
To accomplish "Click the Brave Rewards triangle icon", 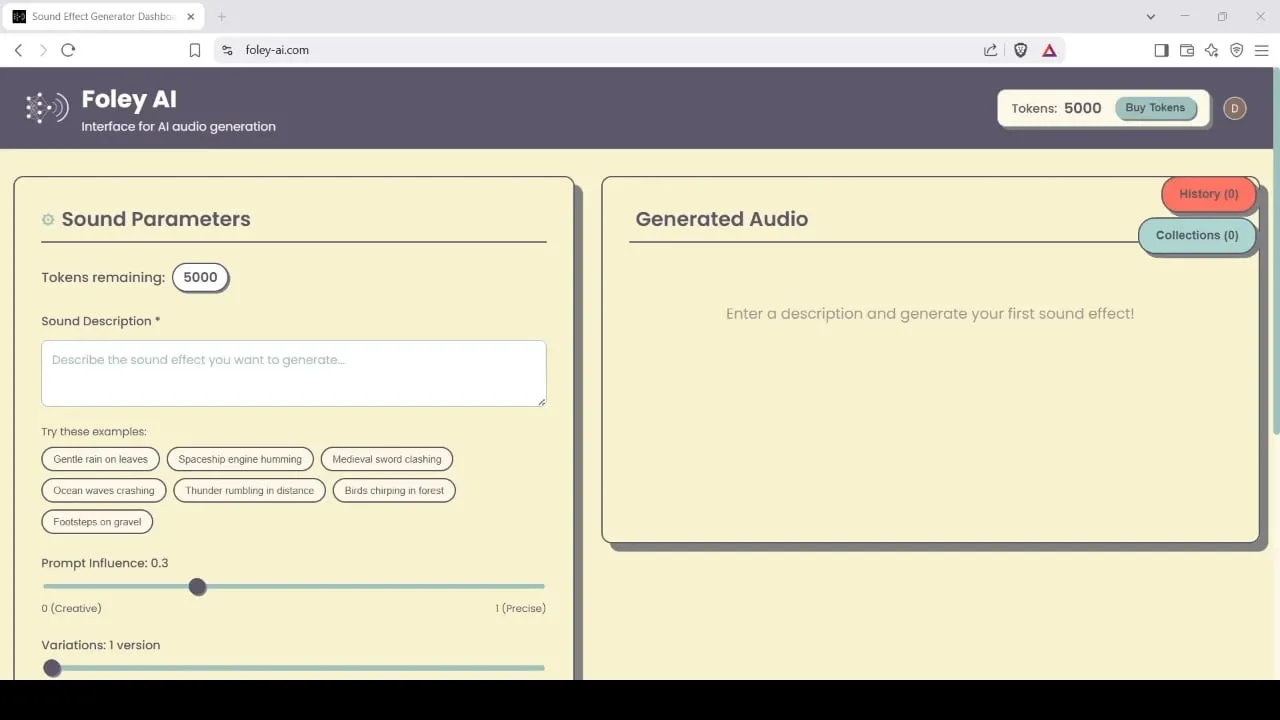I will click(x=1049, y=50).
